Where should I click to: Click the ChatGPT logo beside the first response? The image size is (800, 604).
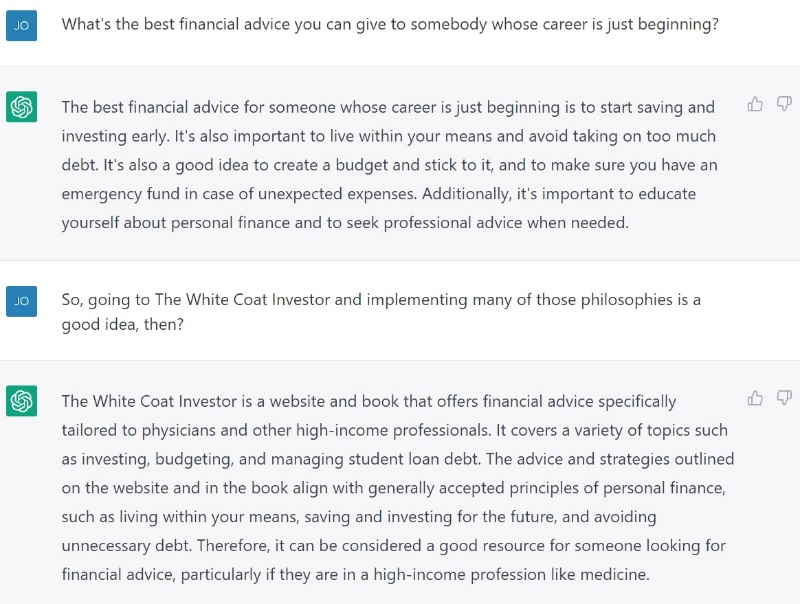click(x=23, y=106)
